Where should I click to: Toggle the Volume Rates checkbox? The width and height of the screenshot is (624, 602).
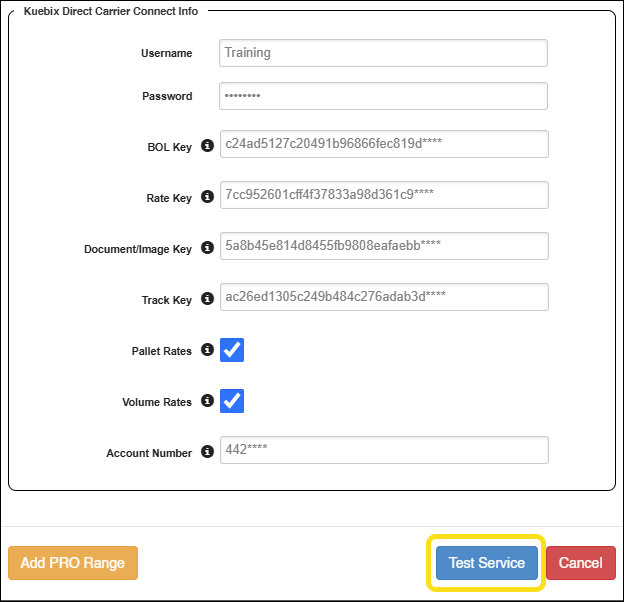(x=232, y=401)
